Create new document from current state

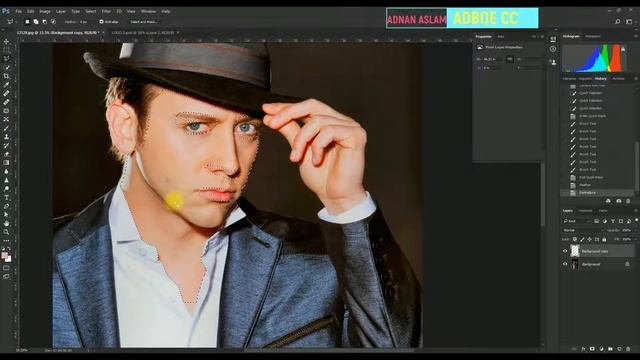click(x=608, y=201)
